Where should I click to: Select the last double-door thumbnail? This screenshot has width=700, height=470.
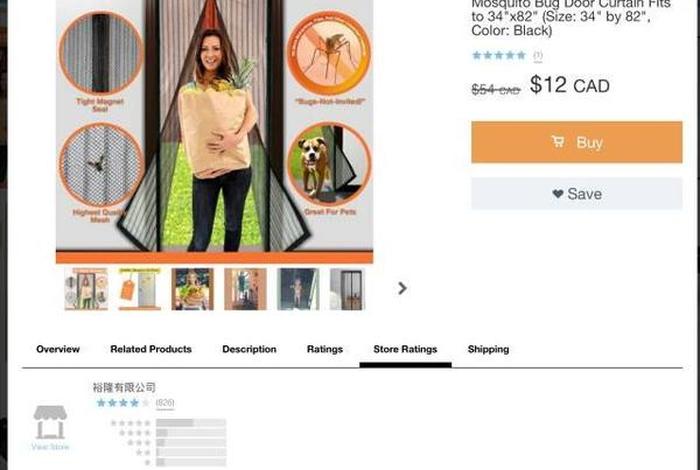pyautogui.click(x=347, y=289)
